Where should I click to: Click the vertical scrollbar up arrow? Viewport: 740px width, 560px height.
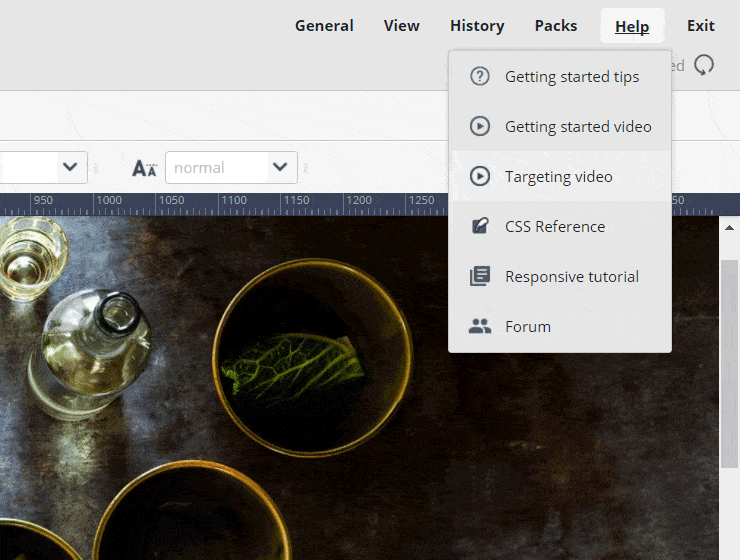pyautogui.click(x=729, y=228)
